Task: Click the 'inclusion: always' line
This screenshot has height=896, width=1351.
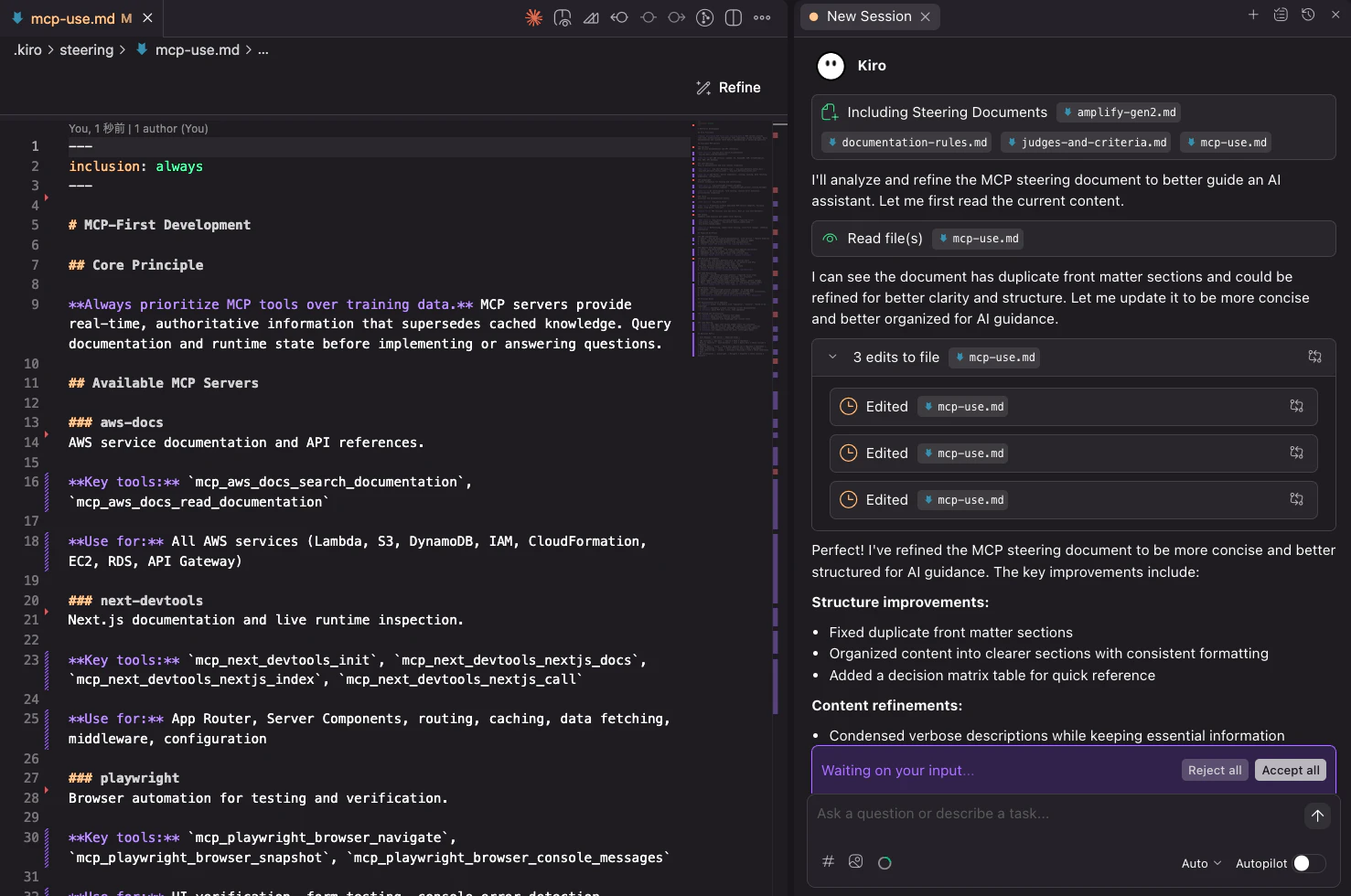Action: (135, 166)
